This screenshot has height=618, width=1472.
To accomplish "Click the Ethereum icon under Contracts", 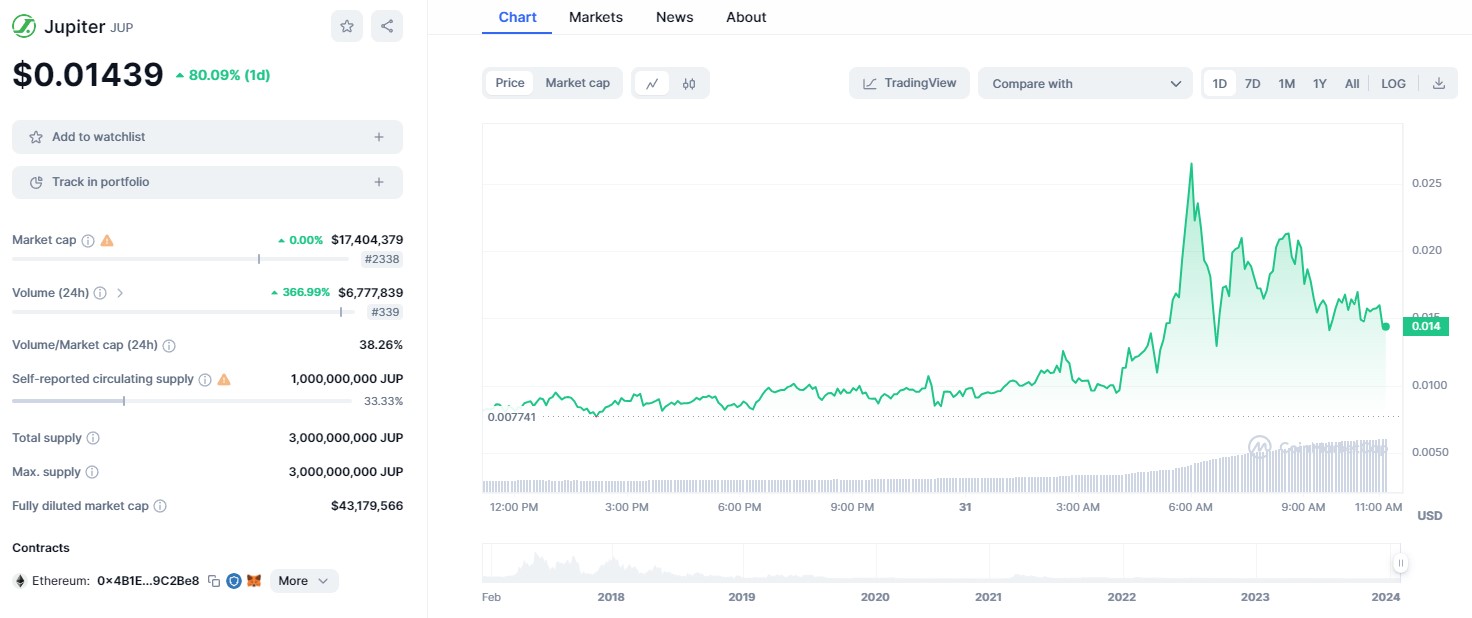I will 19,581.
